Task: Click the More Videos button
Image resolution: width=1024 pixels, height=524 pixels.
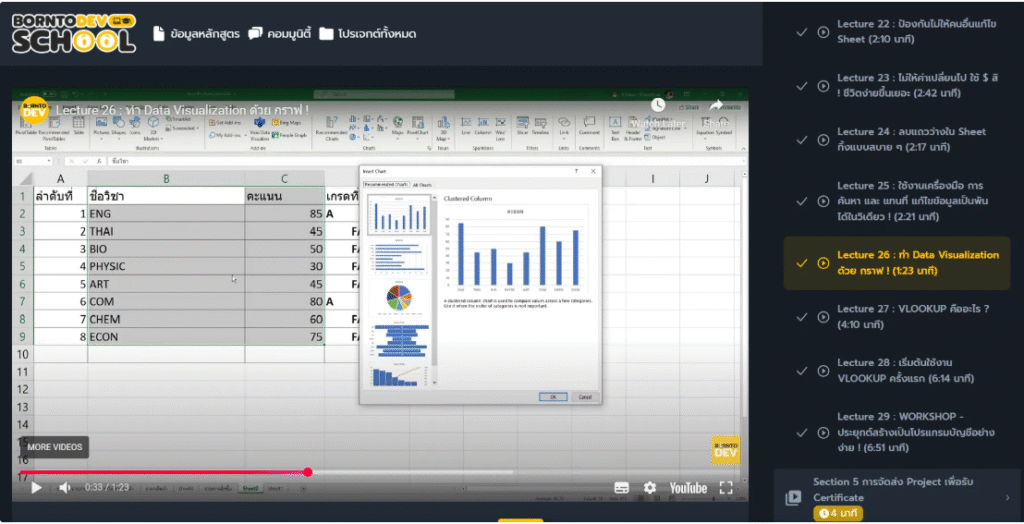Action: tap(54, 447)
